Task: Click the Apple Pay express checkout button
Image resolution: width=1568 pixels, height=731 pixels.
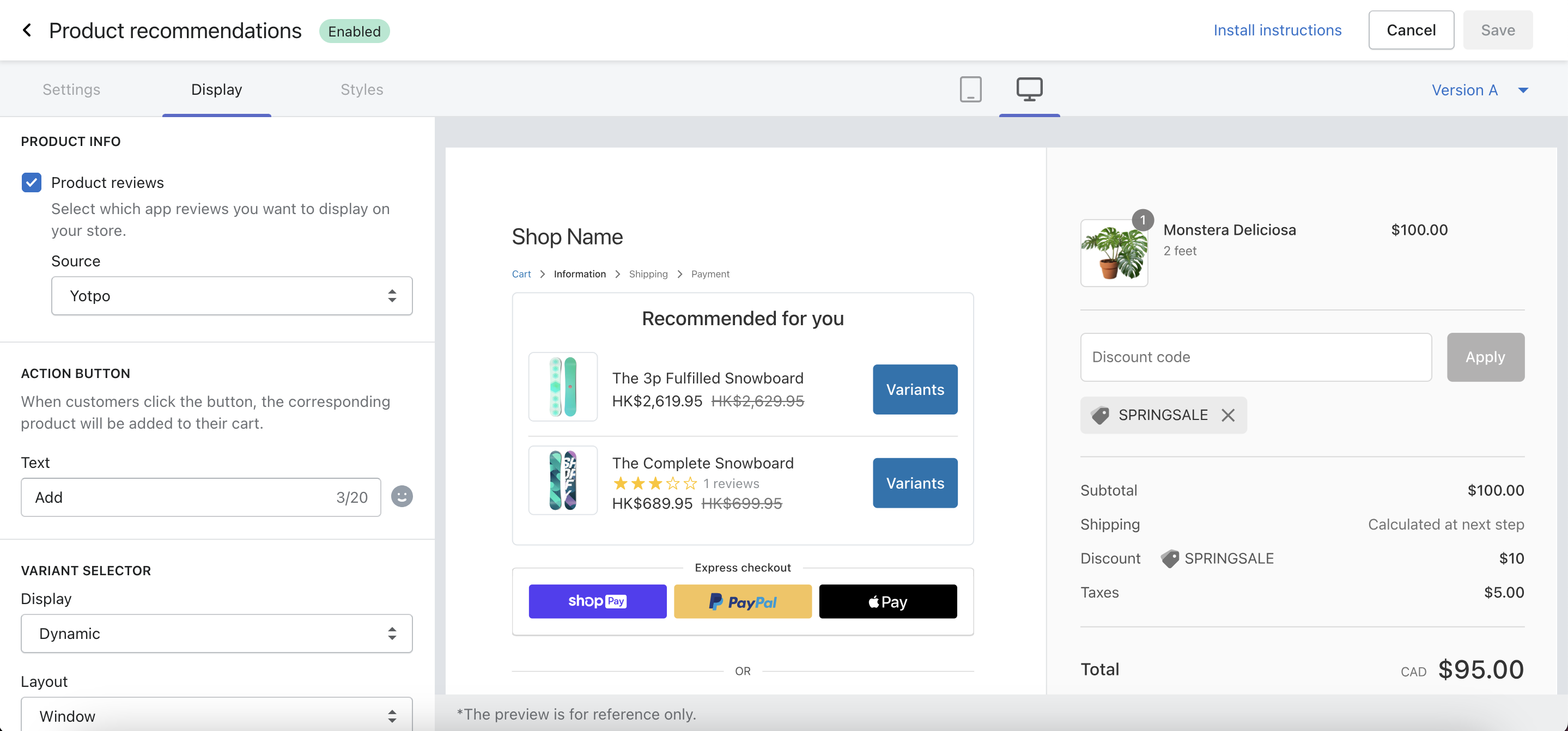Action: 888,601
